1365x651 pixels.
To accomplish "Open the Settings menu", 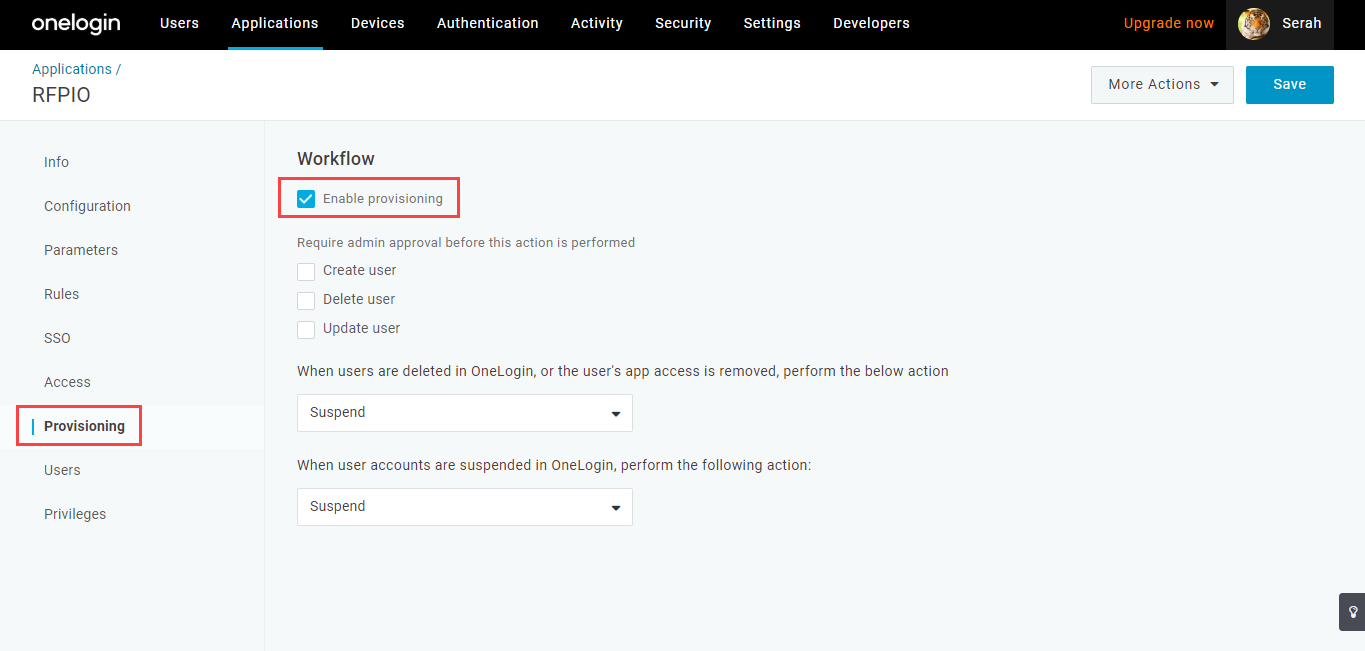I will pos(772,23).
